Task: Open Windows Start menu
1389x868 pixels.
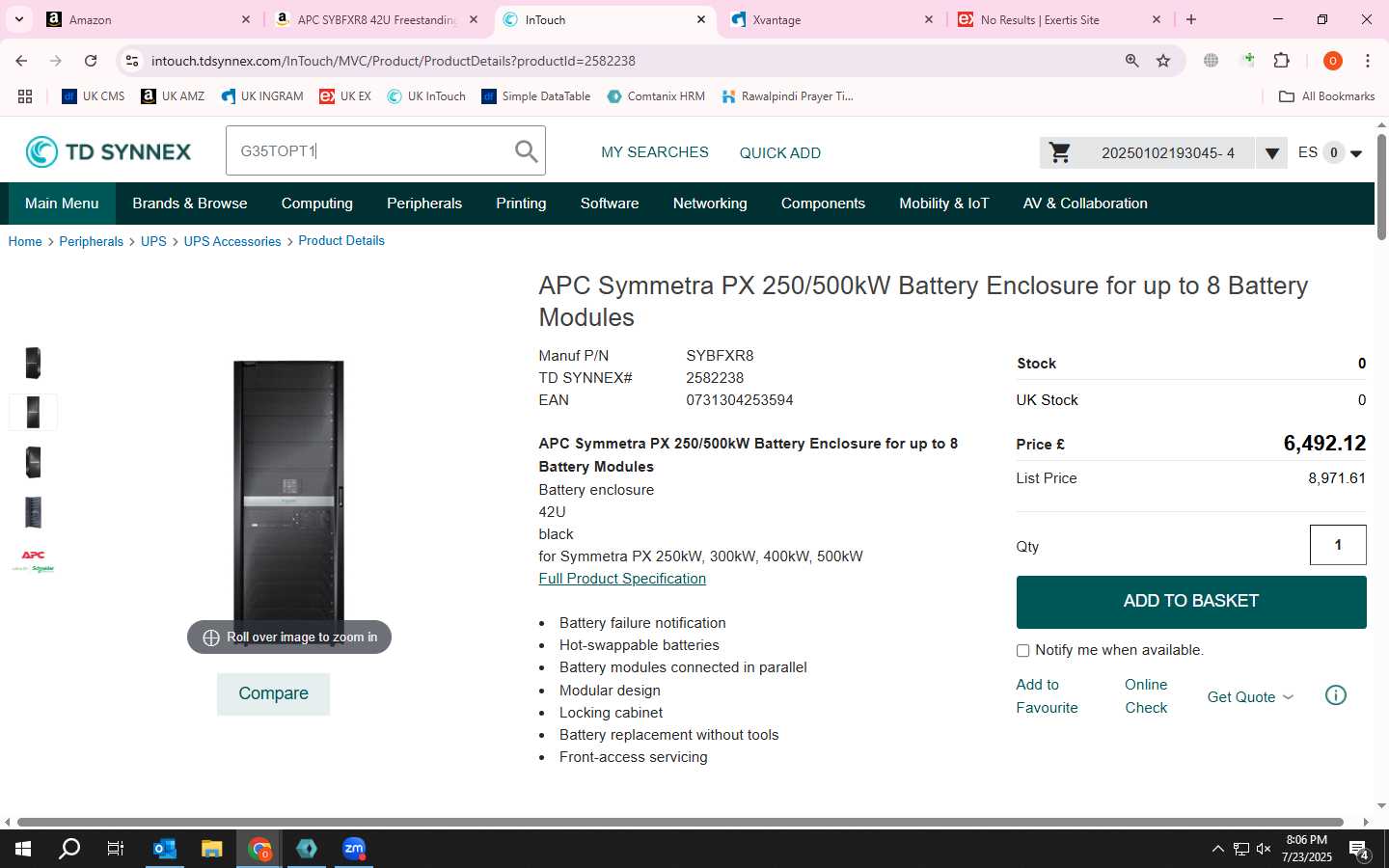Action: [23, 849]
